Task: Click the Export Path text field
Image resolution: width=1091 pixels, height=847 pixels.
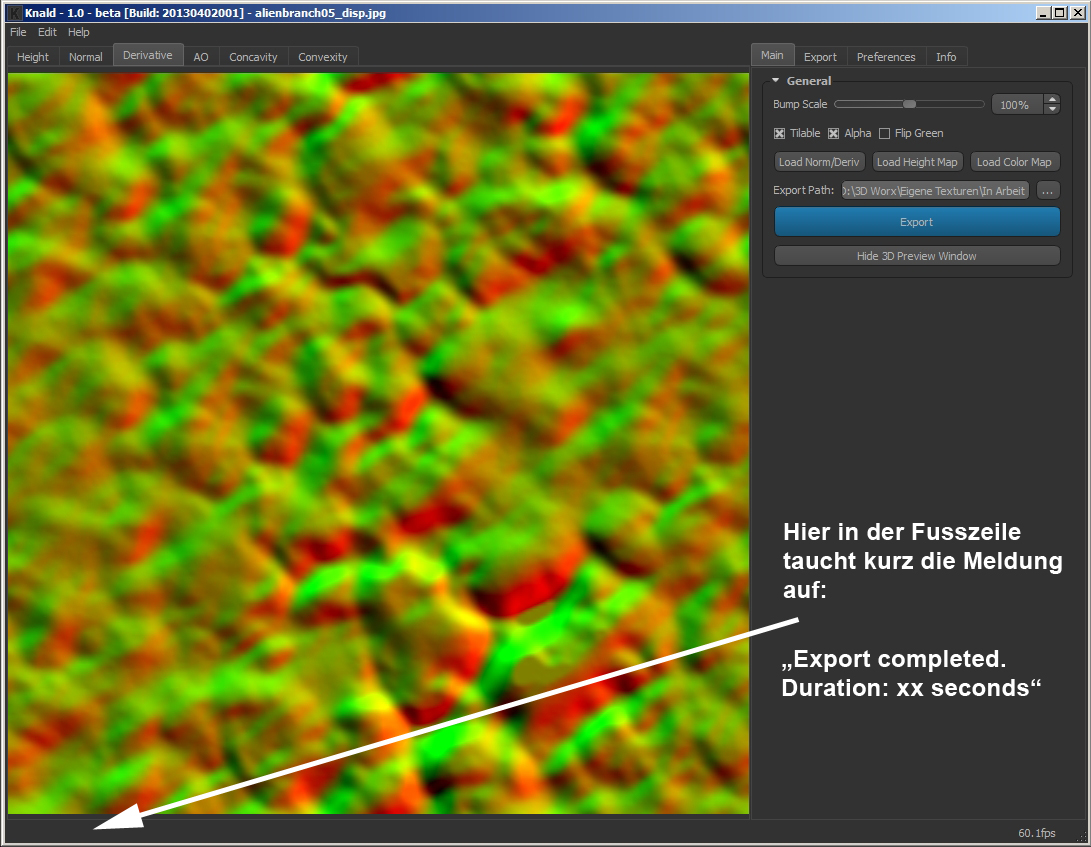Action: coord(935,191)
